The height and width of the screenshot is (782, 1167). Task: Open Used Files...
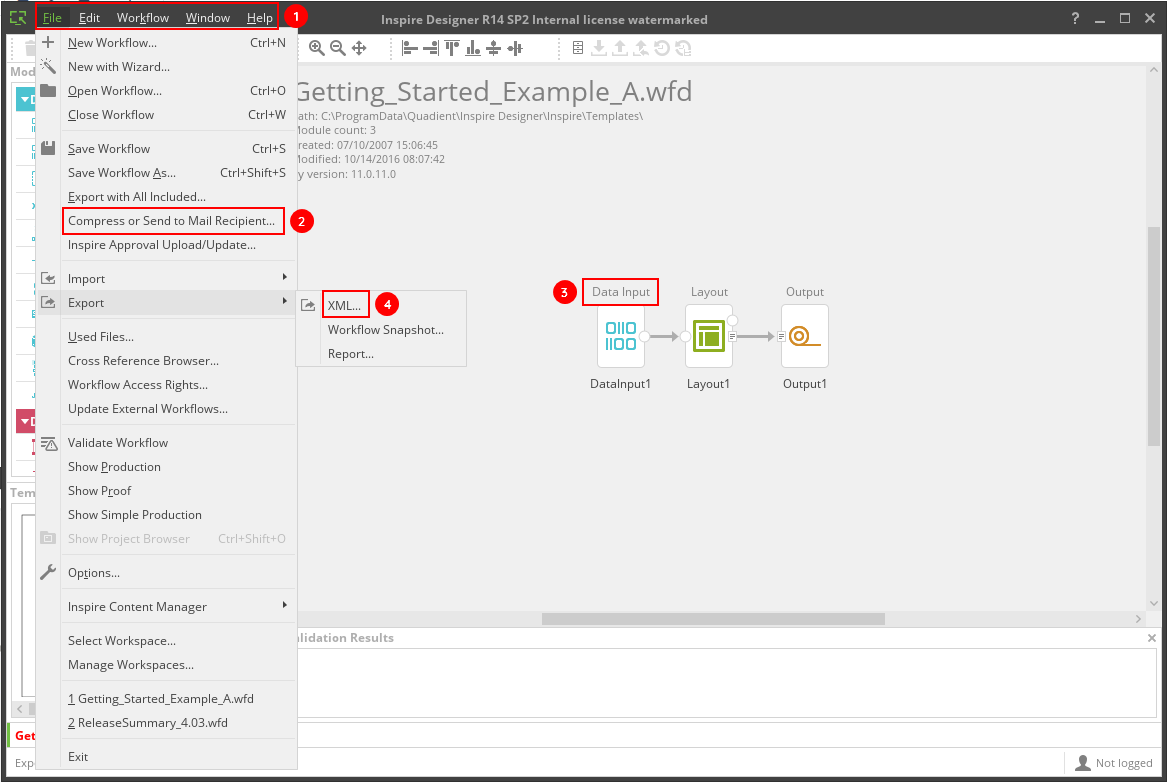[167, 337]
